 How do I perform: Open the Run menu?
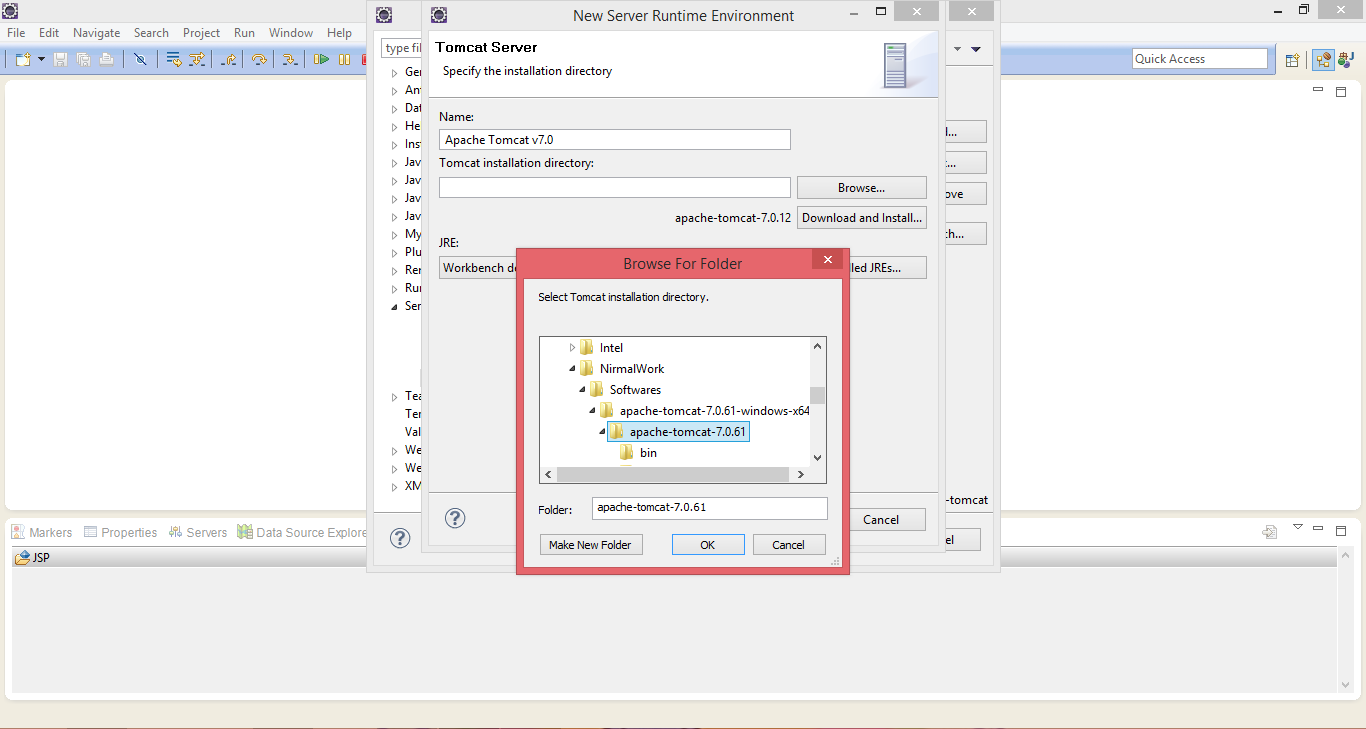[x=244, y=33]
